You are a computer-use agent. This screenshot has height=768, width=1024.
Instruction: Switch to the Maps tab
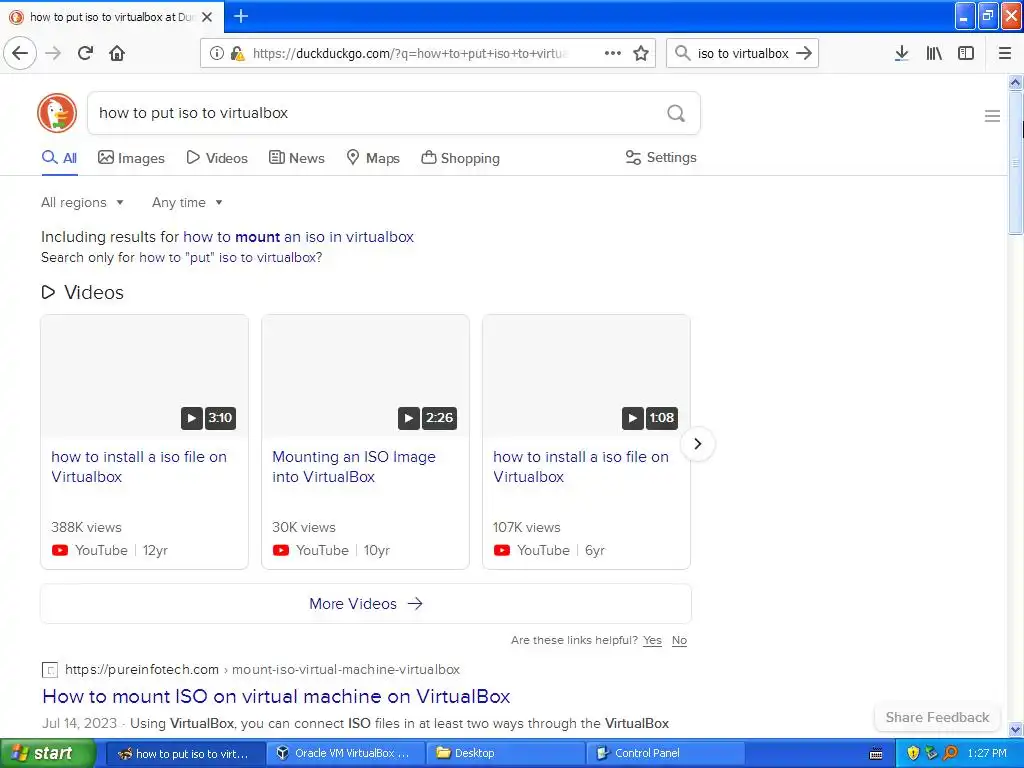pyautogui.click(x=373, y=158)
